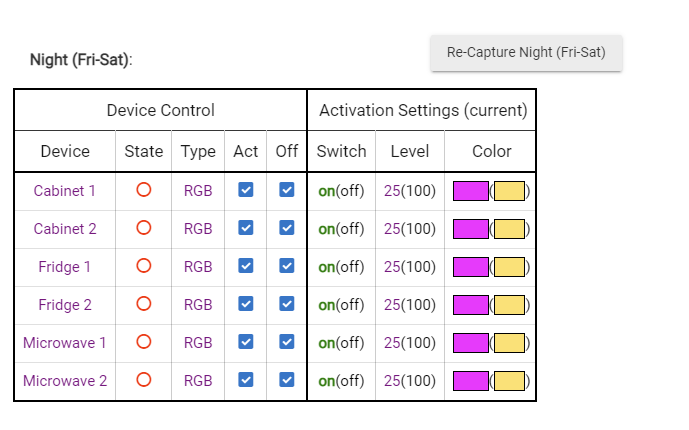This screenshot has height=430, width=689.
Task: Click the on switch value for Microwave 1
Action: coord(326,343)
